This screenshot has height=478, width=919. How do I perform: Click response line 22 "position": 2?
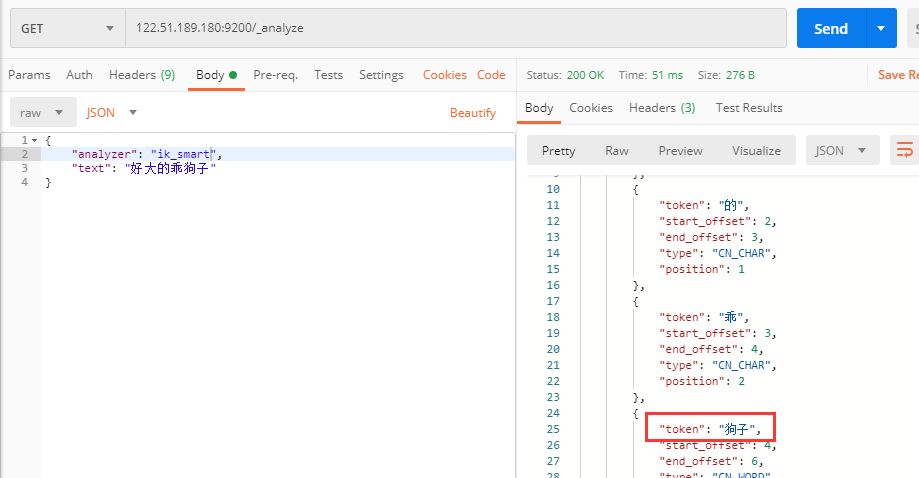[702, 381]
